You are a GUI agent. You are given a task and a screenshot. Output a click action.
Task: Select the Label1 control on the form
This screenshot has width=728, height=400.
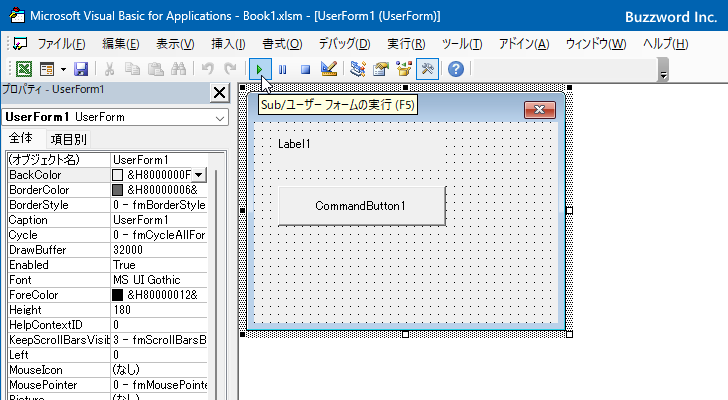[x=360, y=151]
